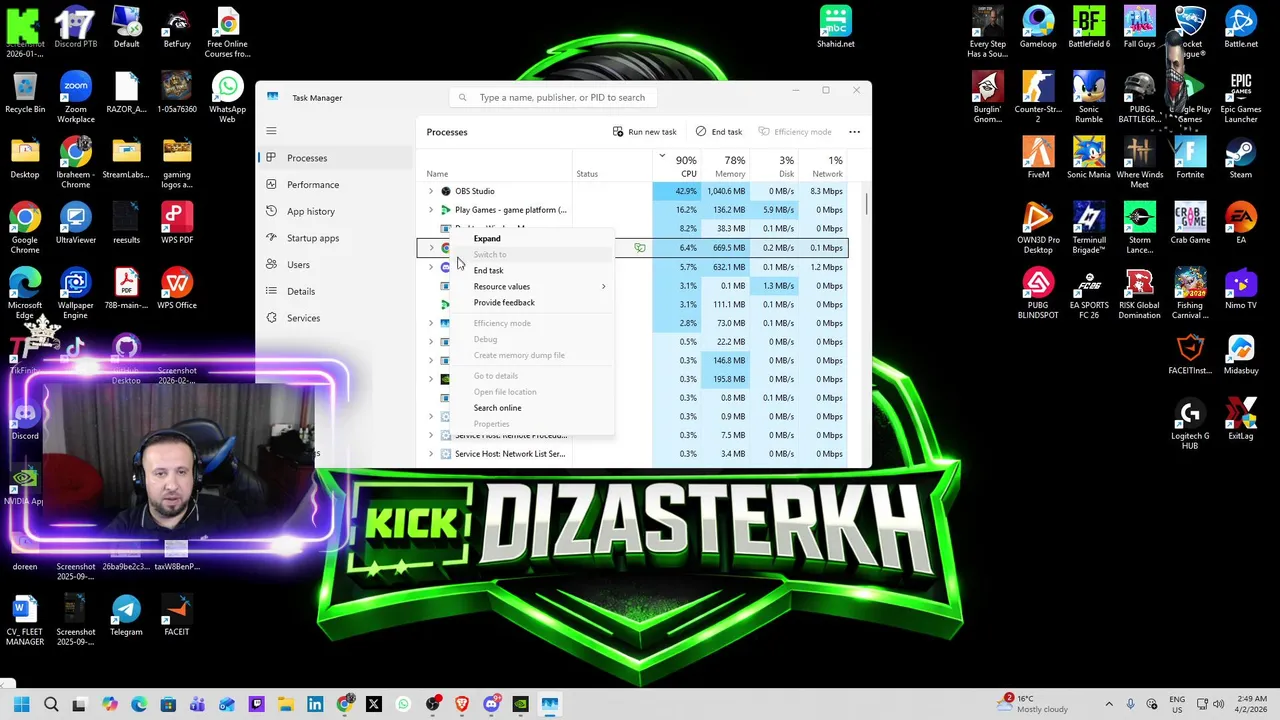Open the Task Manager hamburger navigation menu
Screen dimensions: 1280x720
coord(271,131)
